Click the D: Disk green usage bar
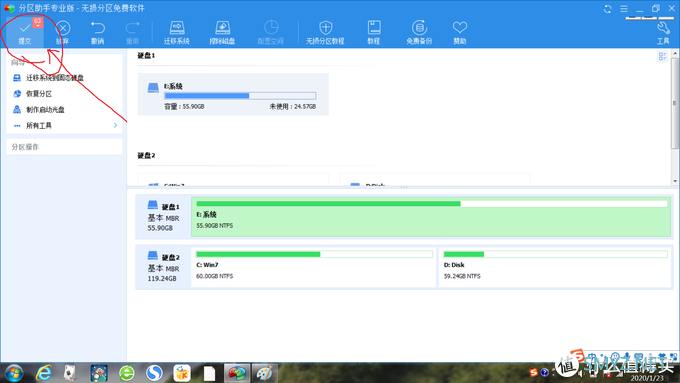680x383 pixels. click(x=556, y=254)
